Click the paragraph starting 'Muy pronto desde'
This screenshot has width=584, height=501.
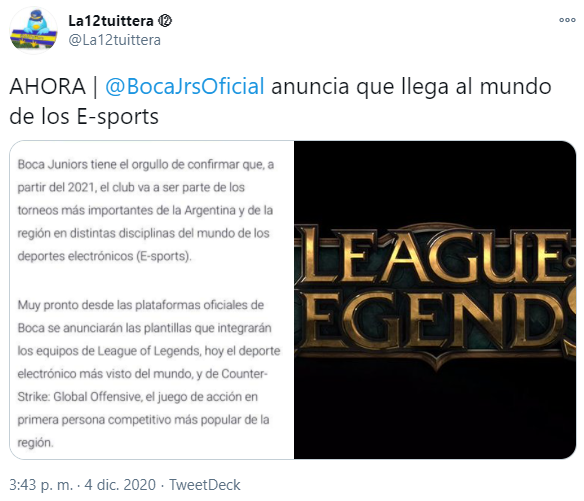(149, 374)
